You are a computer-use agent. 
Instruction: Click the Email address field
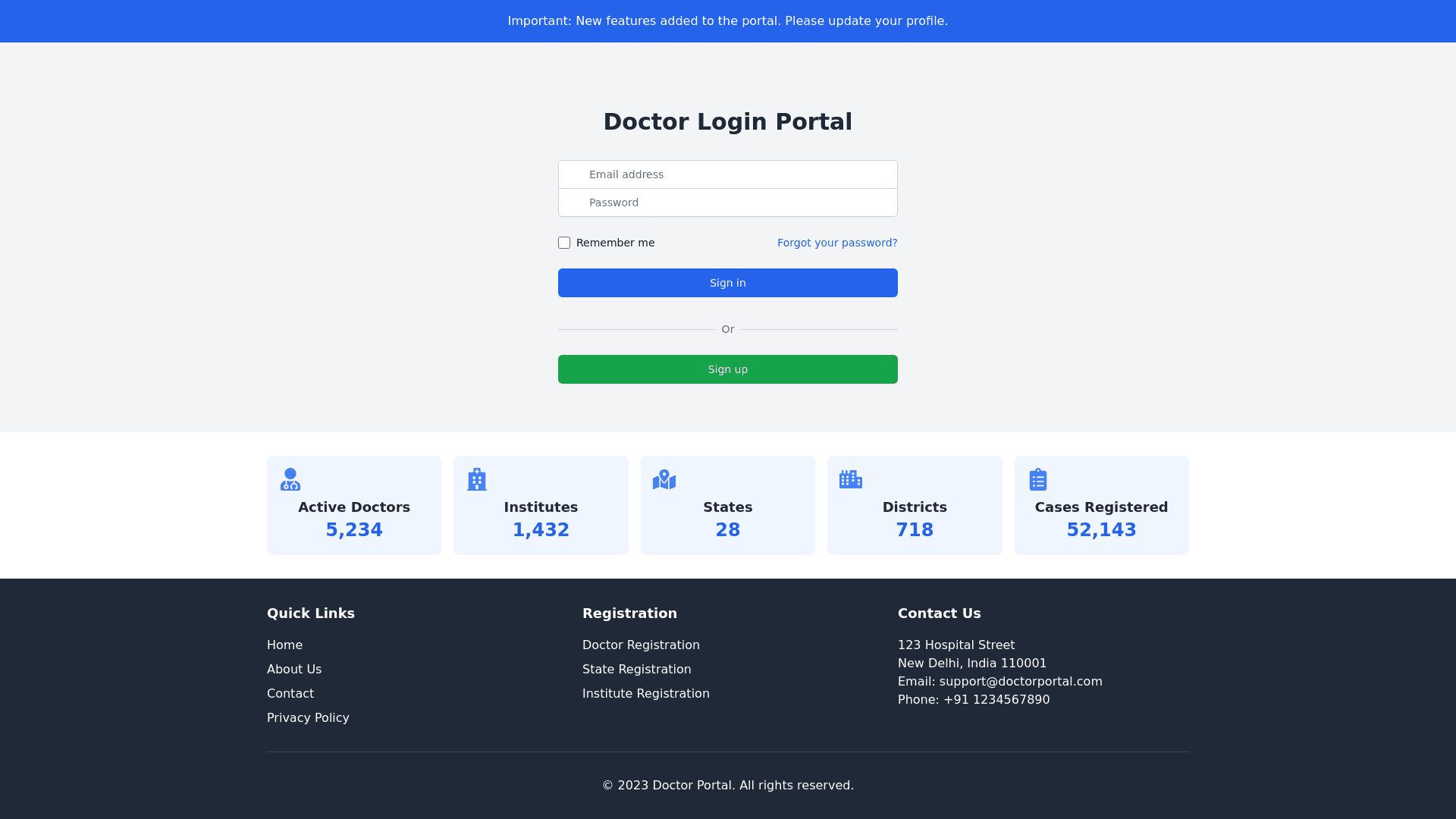click(x=728, y=174)
